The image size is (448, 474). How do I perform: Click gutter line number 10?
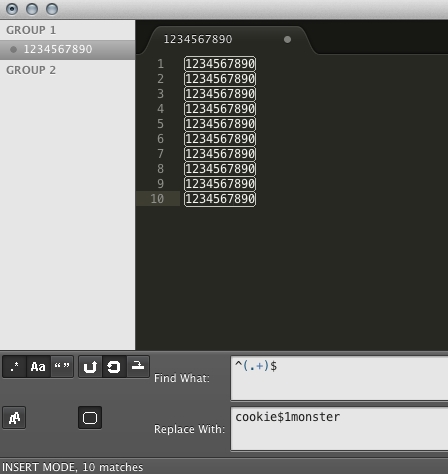pos(157,199)
